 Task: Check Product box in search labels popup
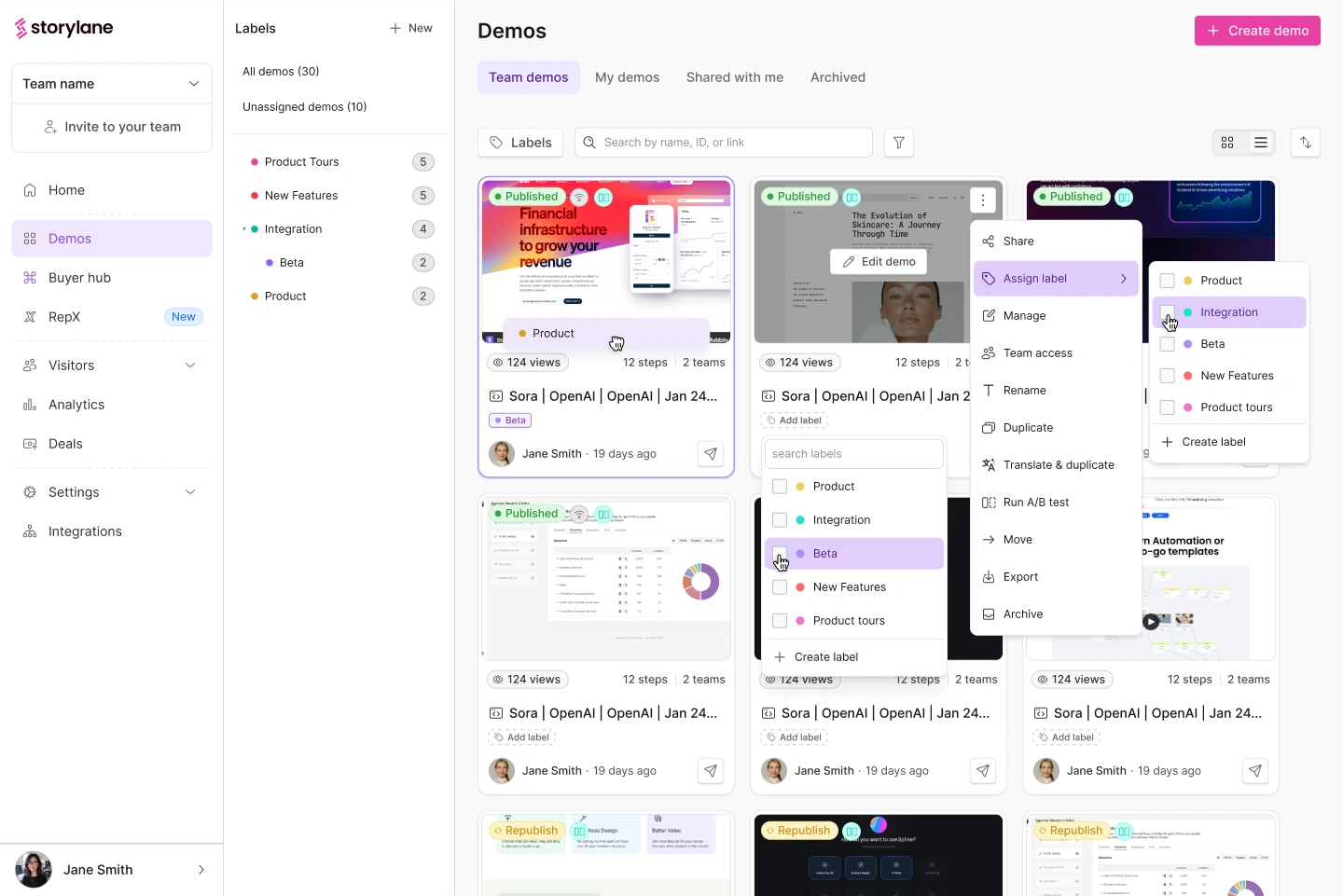pyautogui.click(x=780, y=487)
